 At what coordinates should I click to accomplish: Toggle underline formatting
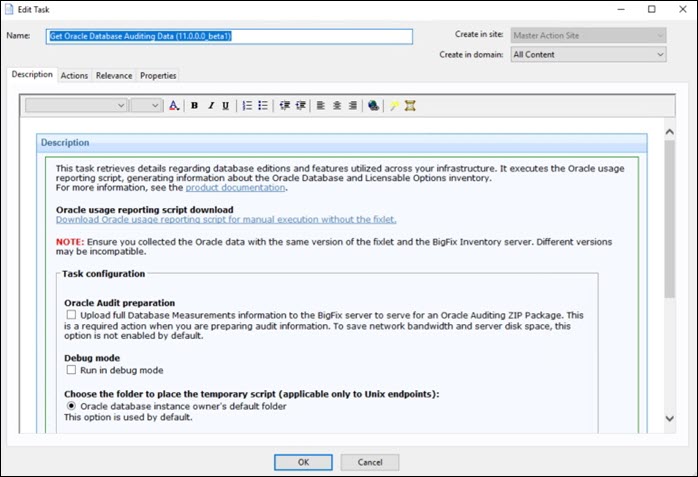tap(226, 106)
